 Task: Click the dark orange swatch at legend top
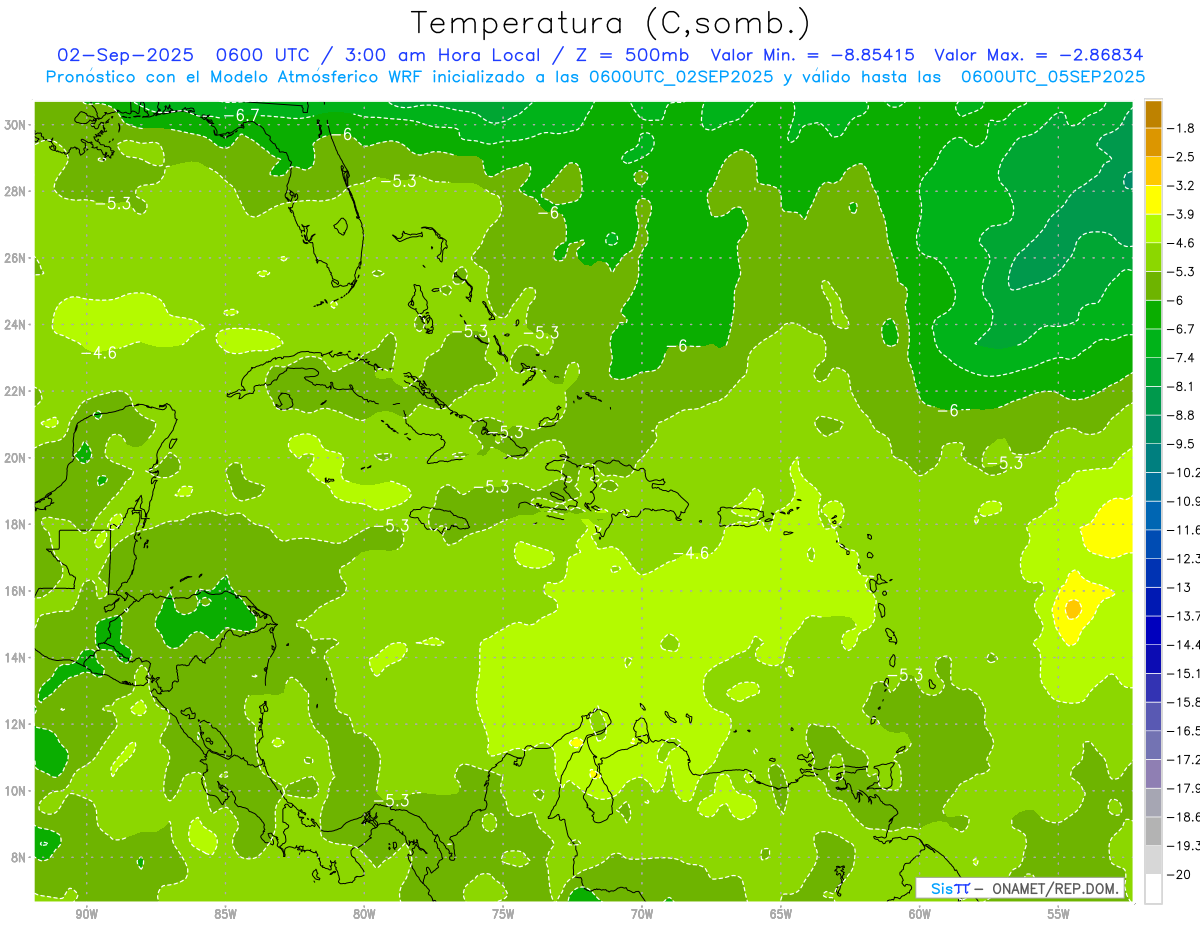(x=1153, y=114)
